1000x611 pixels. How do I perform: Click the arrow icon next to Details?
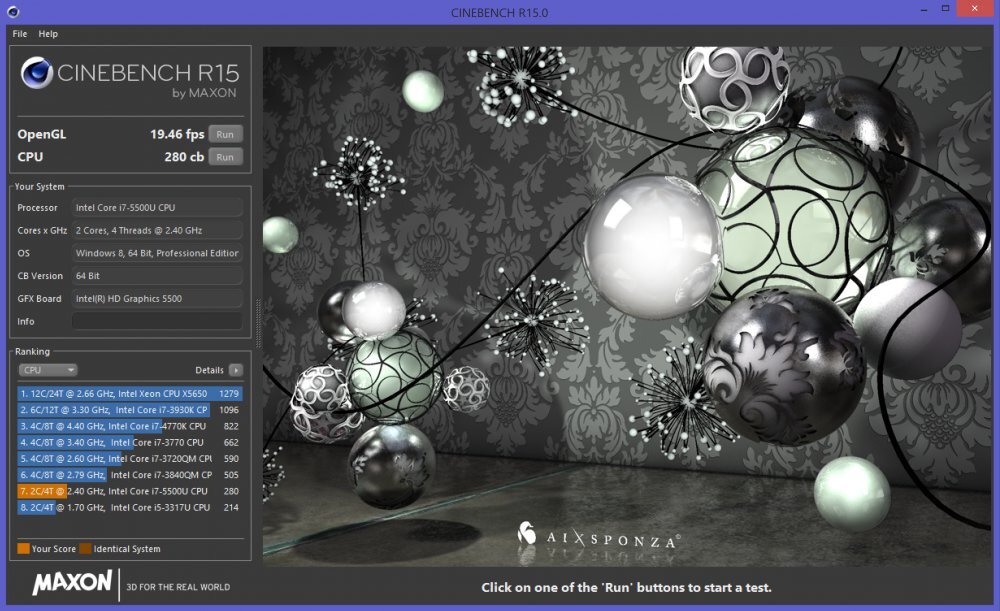(237, 369)
